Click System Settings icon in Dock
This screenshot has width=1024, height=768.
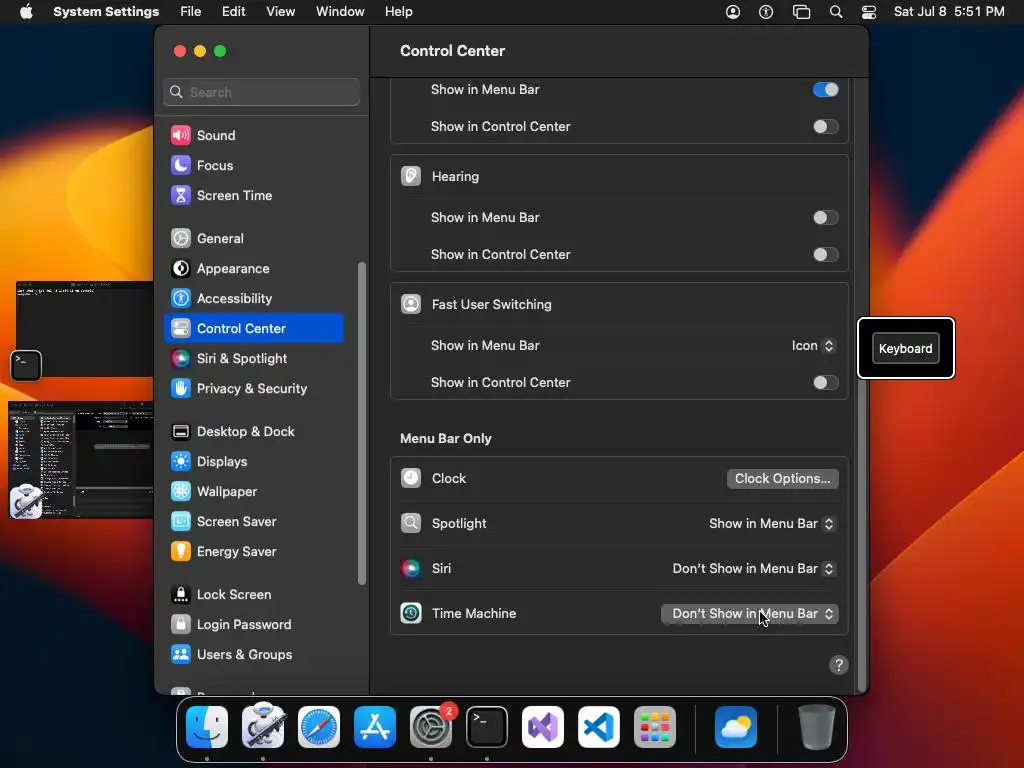coord(431,727)
